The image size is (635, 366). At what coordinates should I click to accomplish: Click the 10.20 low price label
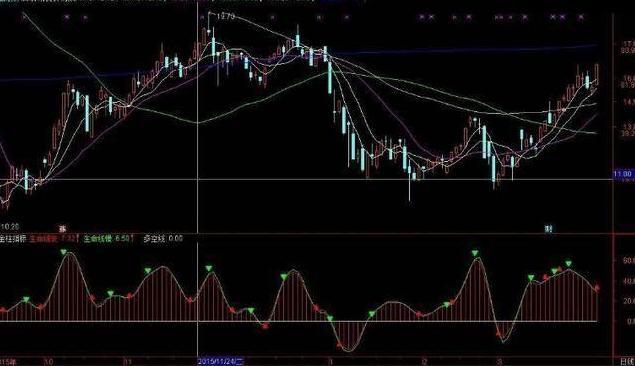[10, 227]
